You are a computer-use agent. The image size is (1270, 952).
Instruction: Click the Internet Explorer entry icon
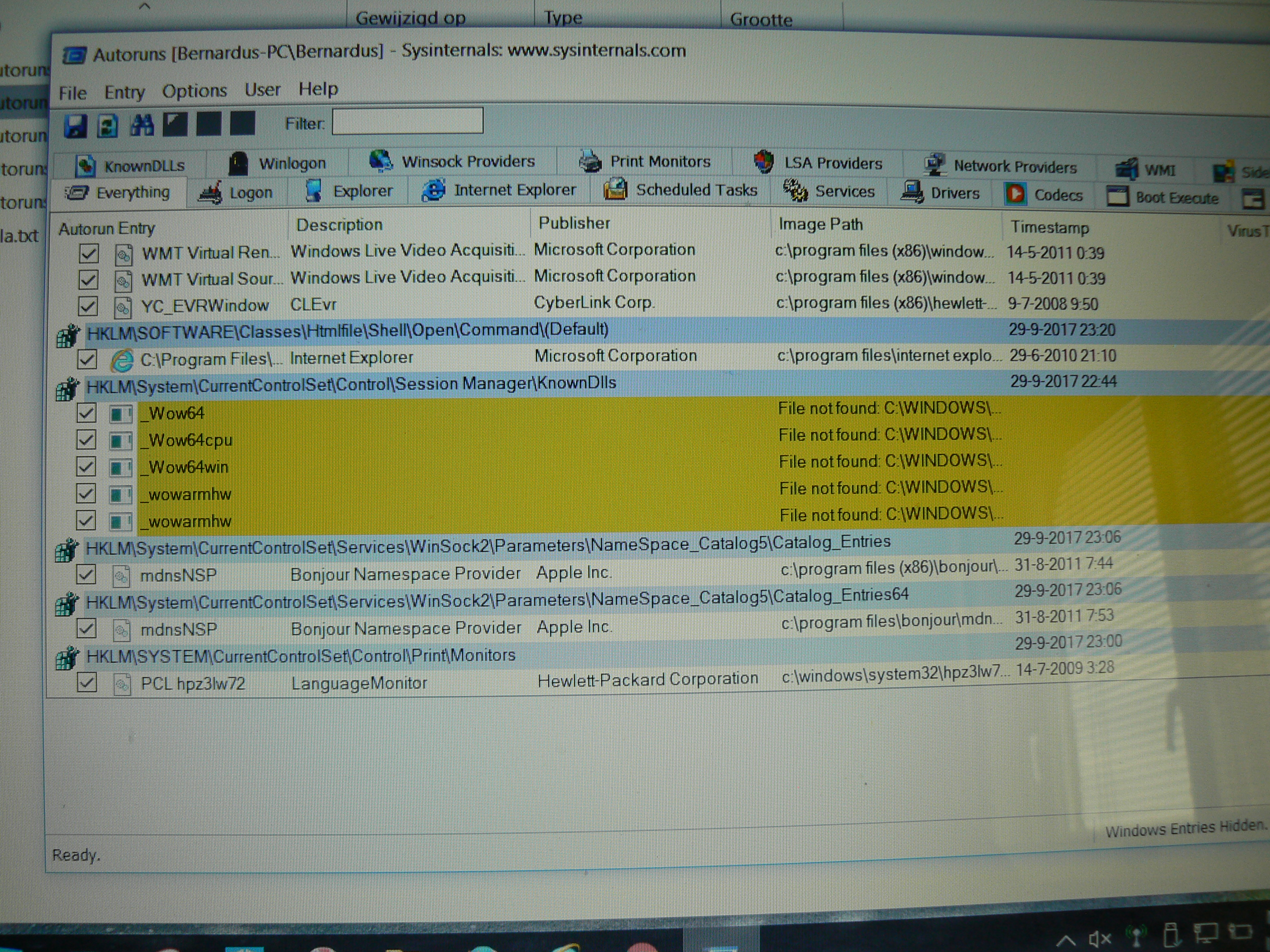coord(122,360)
